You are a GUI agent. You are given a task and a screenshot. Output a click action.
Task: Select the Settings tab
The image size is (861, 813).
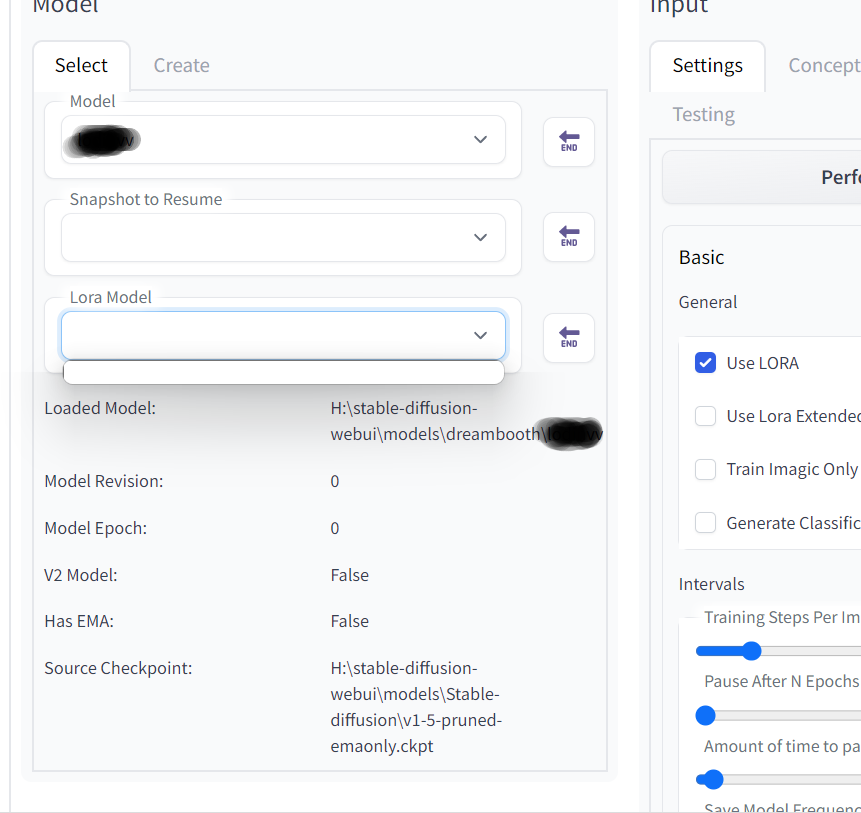pyautogui.click(x=707, y=65)
